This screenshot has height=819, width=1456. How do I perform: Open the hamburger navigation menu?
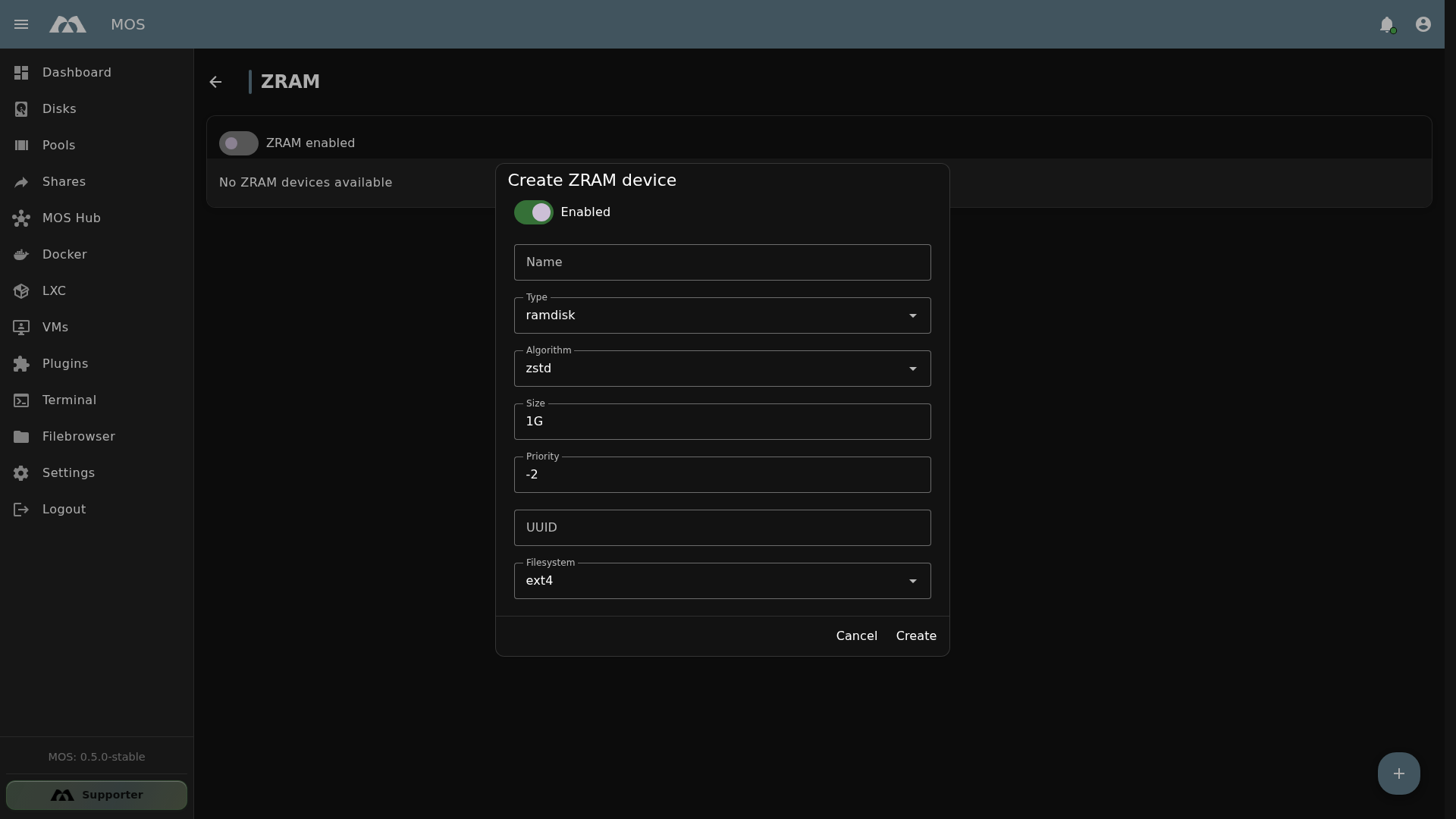coord(21,24)
